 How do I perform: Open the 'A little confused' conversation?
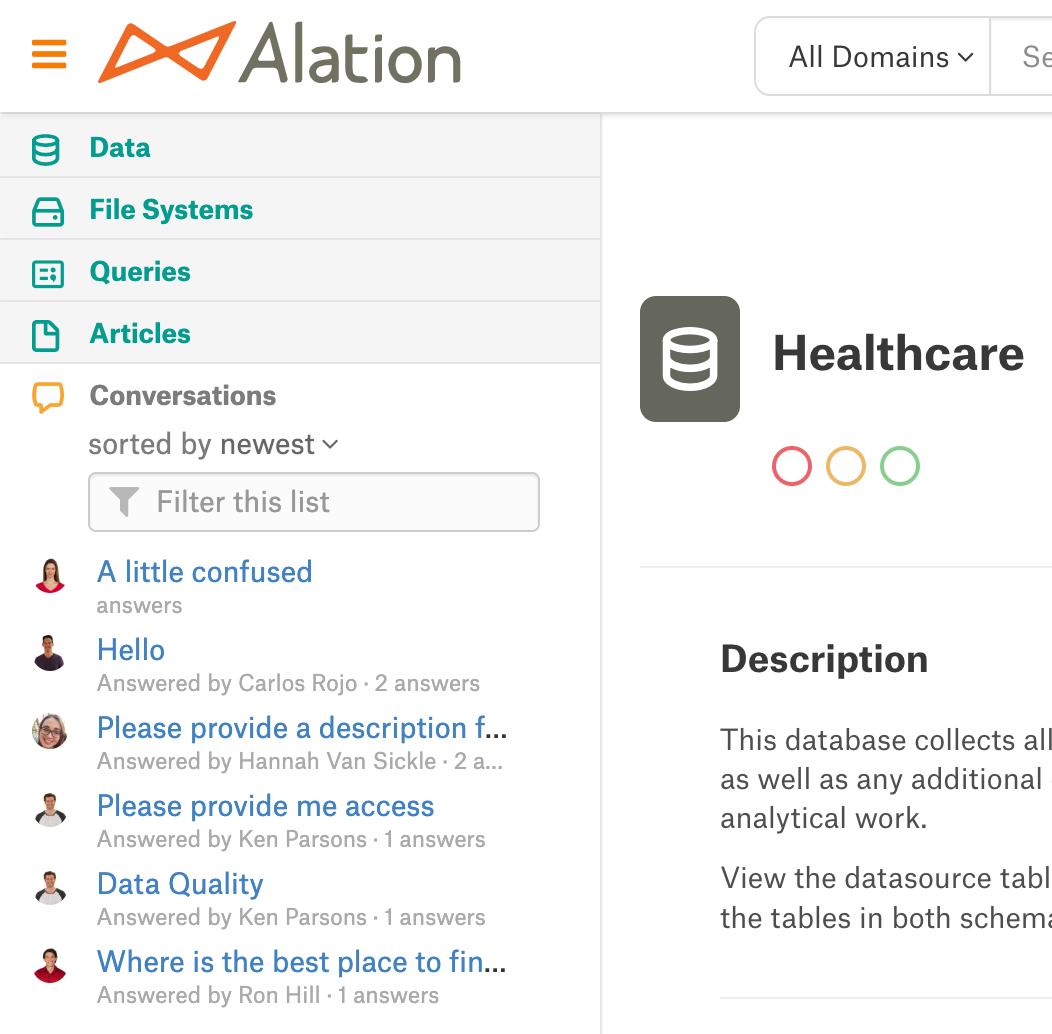[205, 572]
